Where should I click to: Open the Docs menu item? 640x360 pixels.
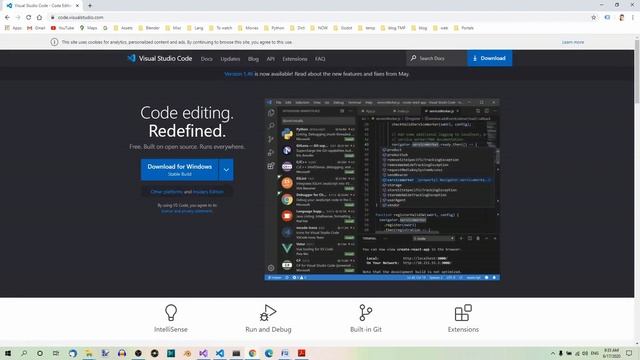(x=207, y=59)
